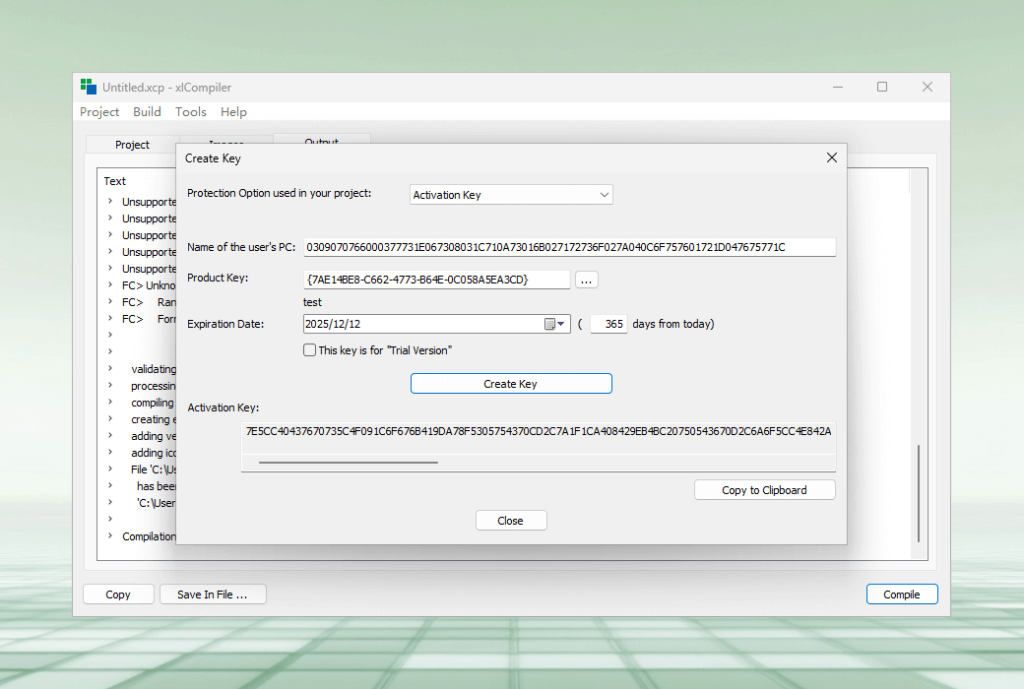Open the Tools menu
Viewport: 1024px width, 689px height.
click(190, 112)
